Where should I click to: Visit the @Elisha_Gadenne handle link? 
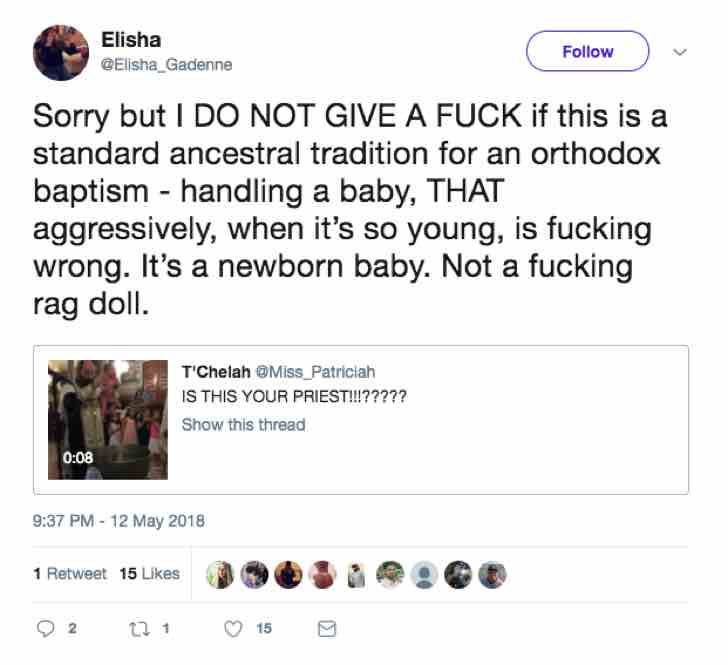click(x=166, y=65)
